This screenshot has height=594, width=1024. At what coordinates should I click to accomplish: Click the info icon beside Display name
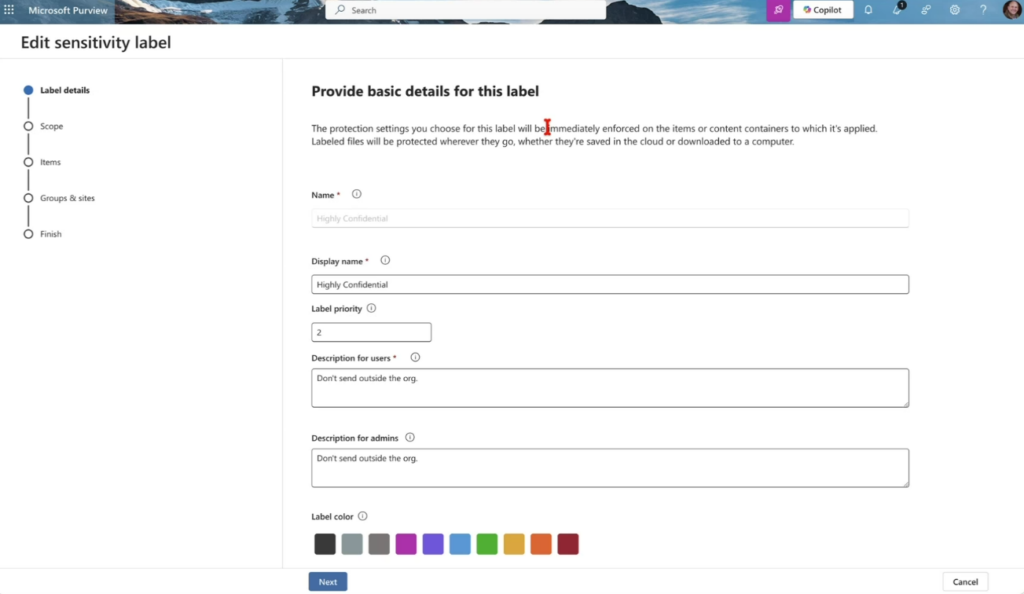tap(385, 260)
